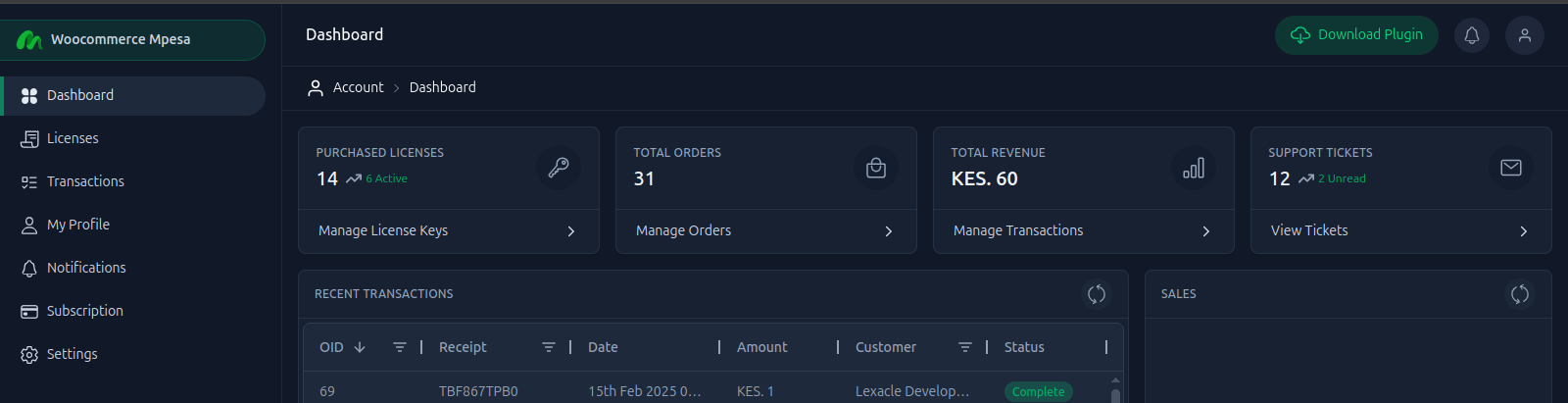1568x403 pixels.
Task: Click the KES. 1 amount cell
Action: [756, 391]
